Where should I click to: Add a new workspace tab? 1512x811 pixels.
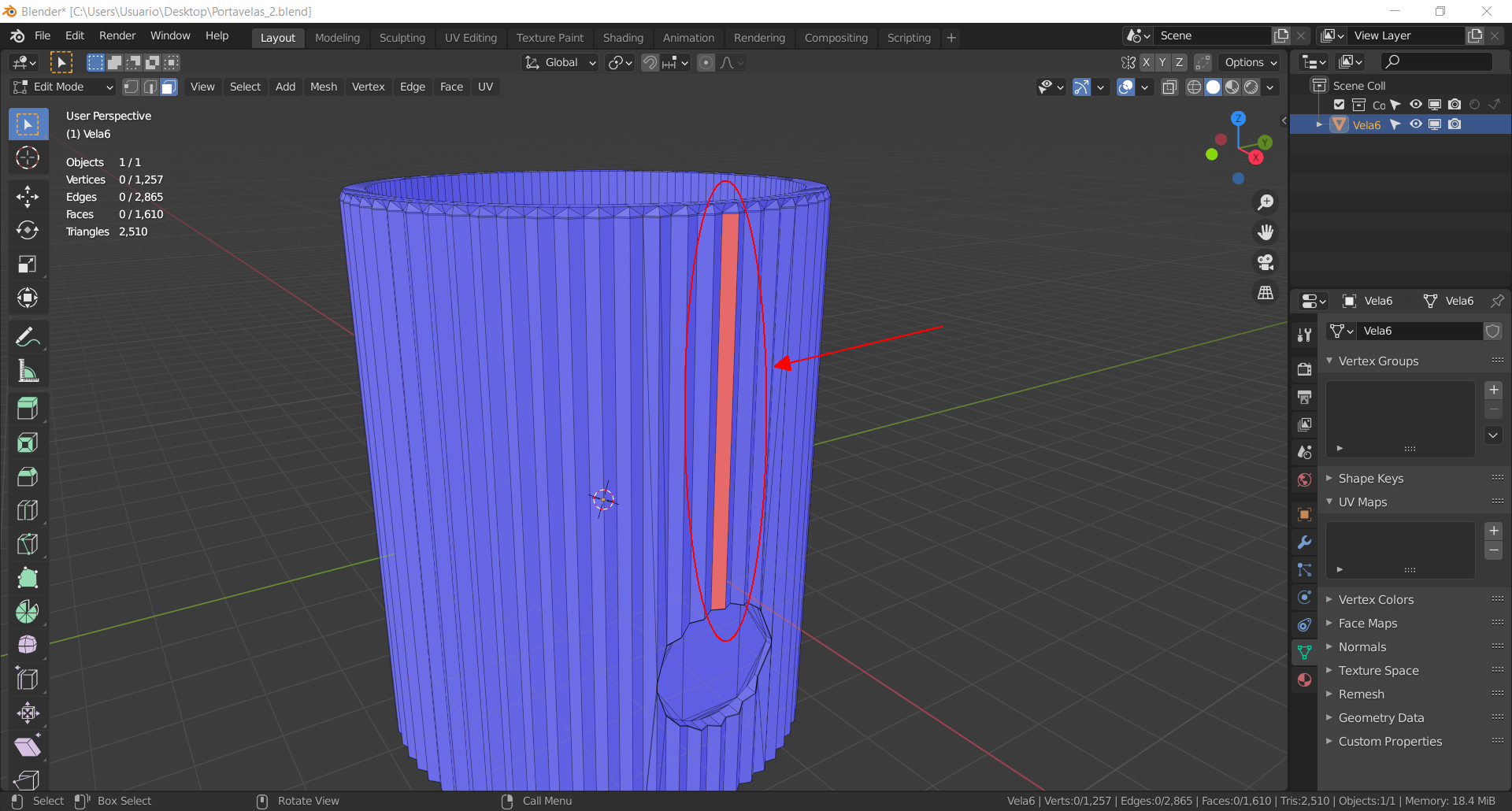(951, 38)
